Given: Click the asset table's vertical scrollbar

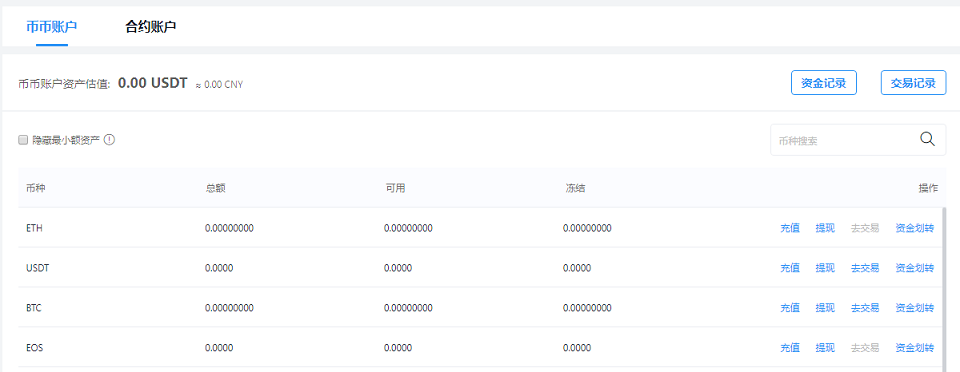Looking at the screenshot, I should coord(943,289).
